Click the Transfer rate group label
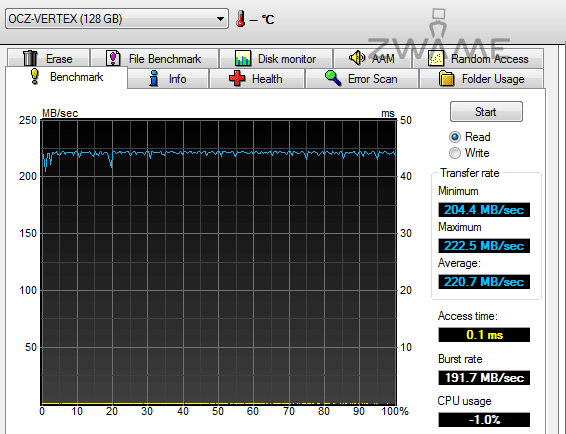The width and height of the screenshot is (566, 434). 470,173
